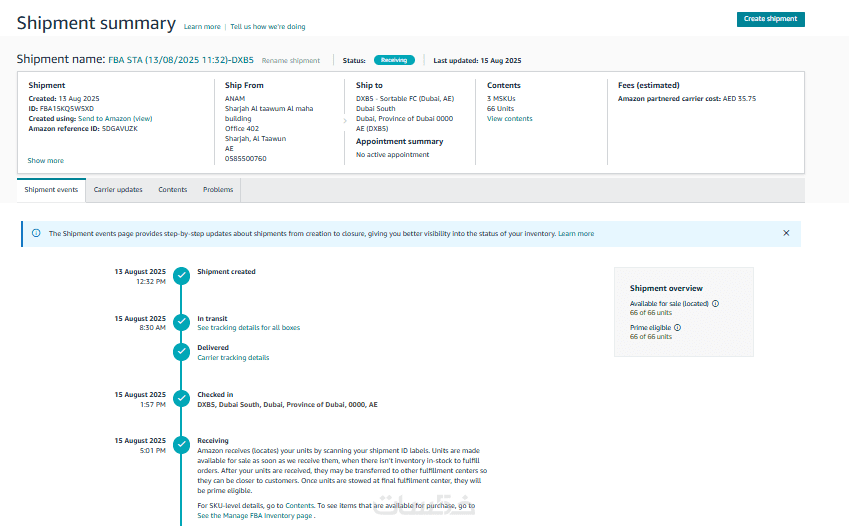The image size is (849, 526).
Task: Click the Shipment summary page heading
Action: [x=96, y=23]
